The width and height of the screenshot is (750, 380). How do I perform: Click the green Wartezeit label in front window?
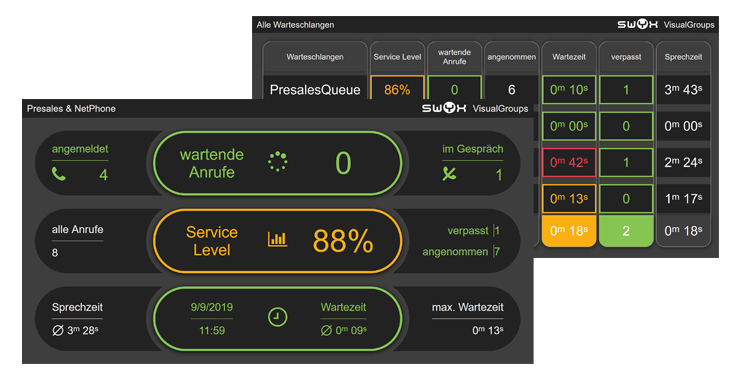click(343, 307)
